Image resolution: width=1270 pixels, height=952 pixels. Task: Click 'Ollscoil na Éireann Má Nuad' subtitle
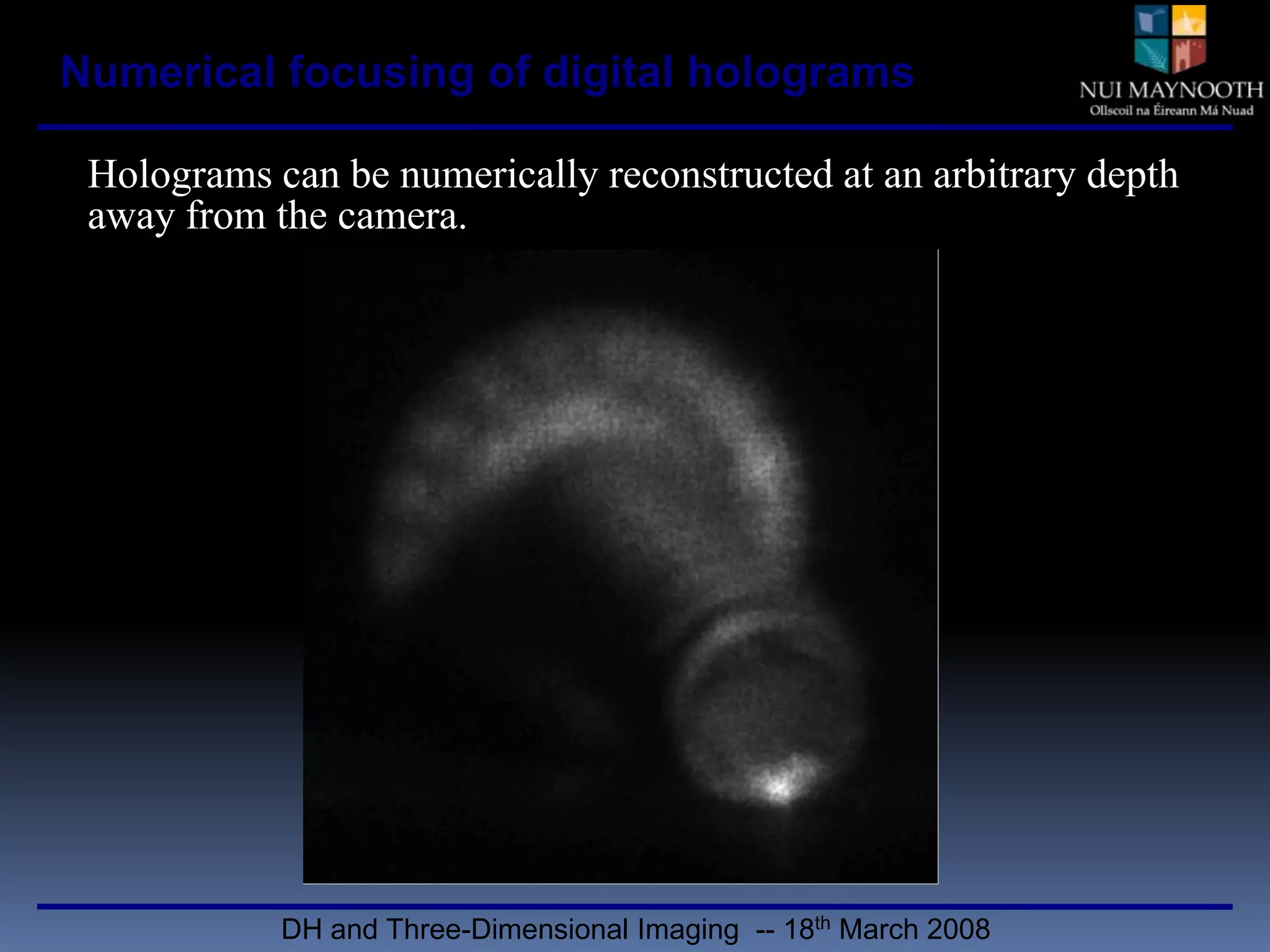1171,111
